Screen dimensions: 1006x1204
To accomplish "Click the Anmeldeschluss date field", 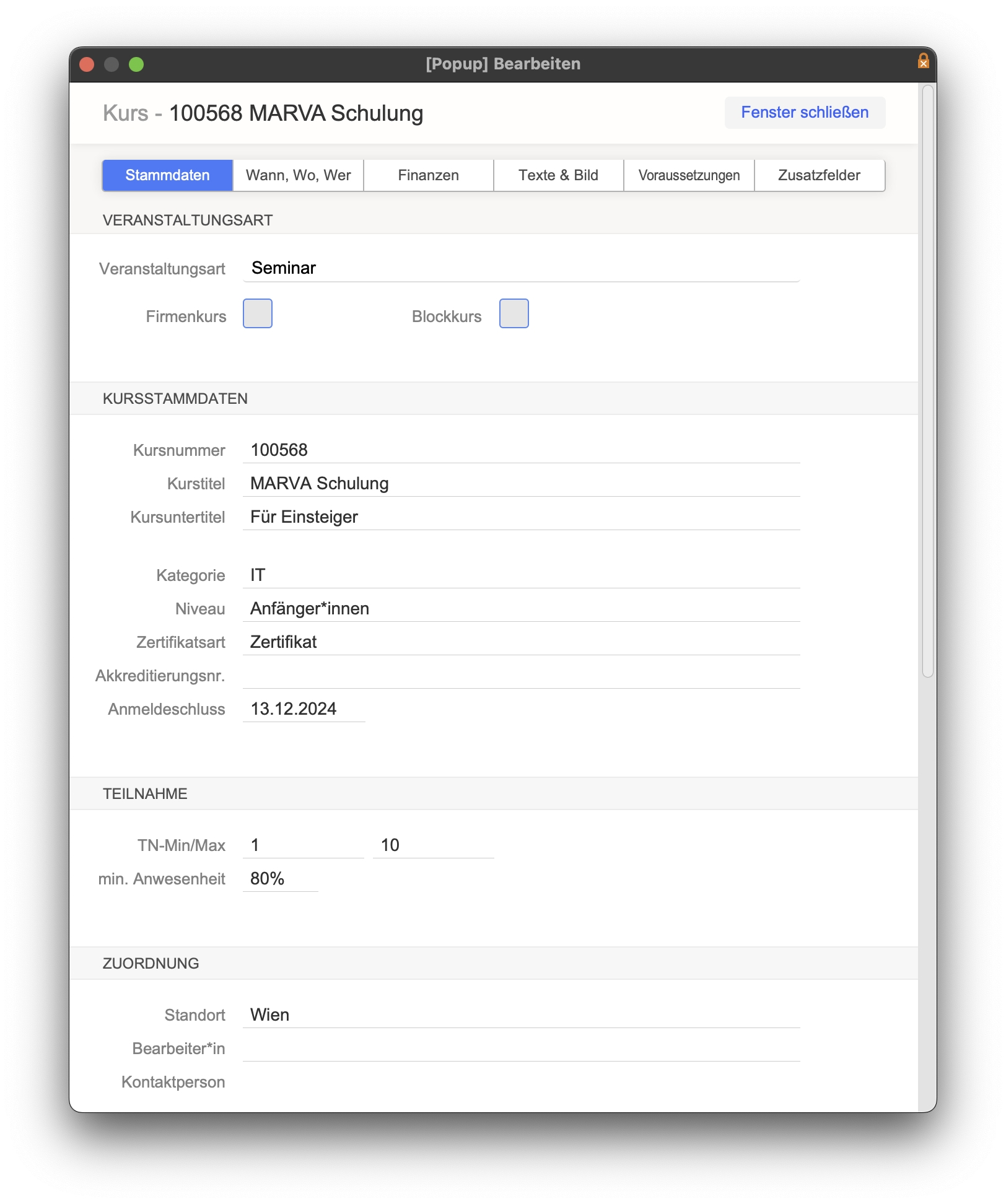I will pos(304,709).
